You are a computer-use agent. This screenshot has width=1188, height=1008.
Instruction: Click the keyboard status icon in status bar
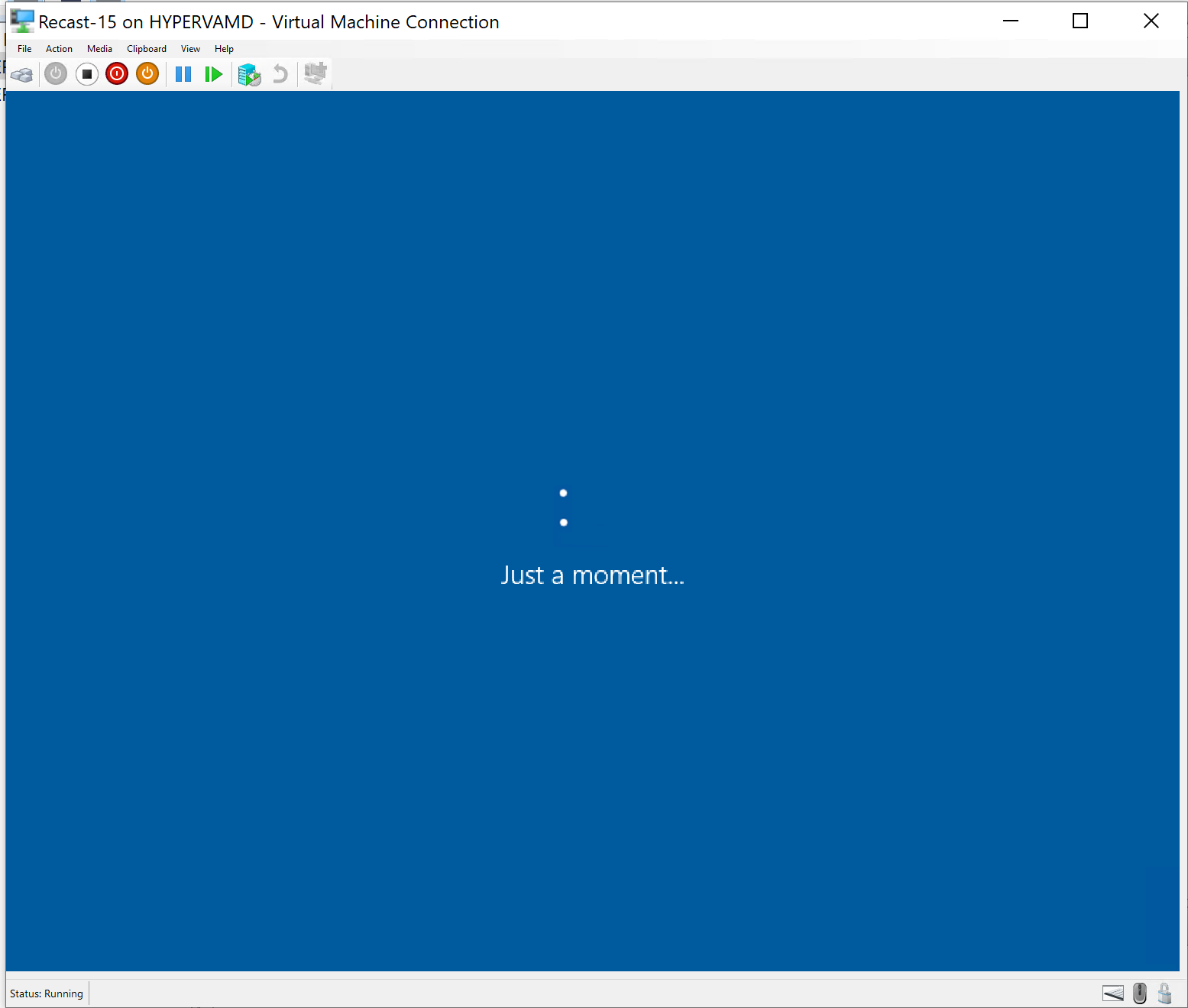(x=1113, y=993)
